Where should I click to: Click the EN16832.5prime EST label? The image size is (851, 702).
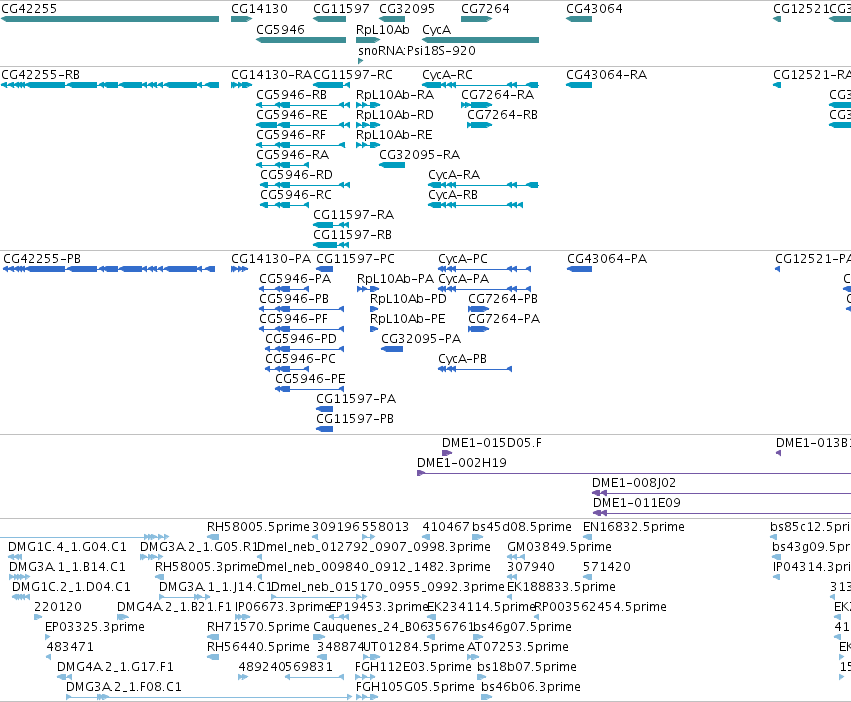pyautogui.click(x=634, y=527)
